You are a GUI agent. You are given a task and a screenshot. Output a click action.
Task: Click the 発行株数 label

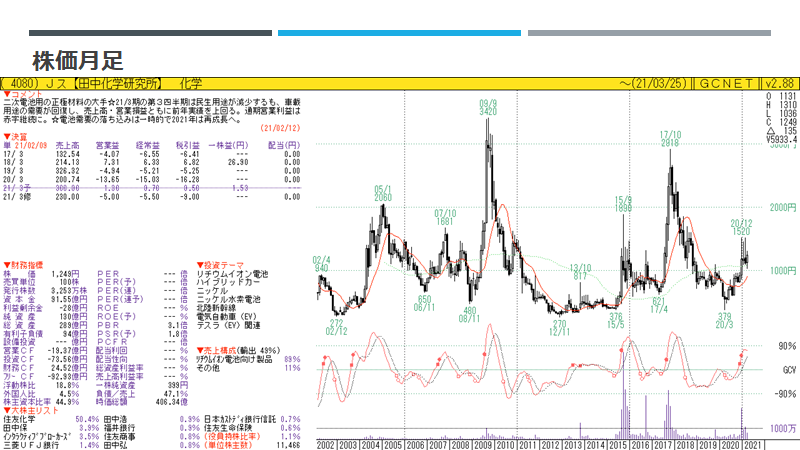[x=19, y=291]
